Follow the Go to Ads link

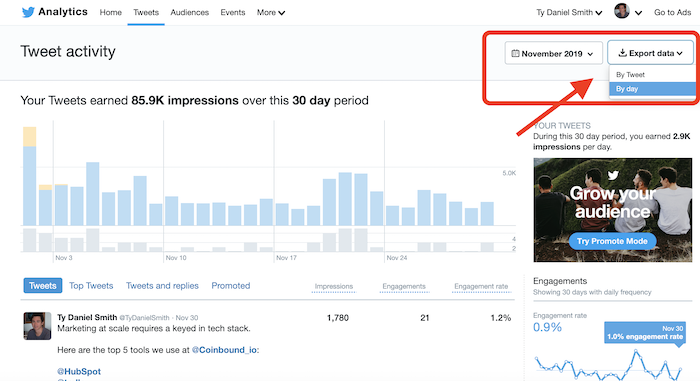coord(672,13)
